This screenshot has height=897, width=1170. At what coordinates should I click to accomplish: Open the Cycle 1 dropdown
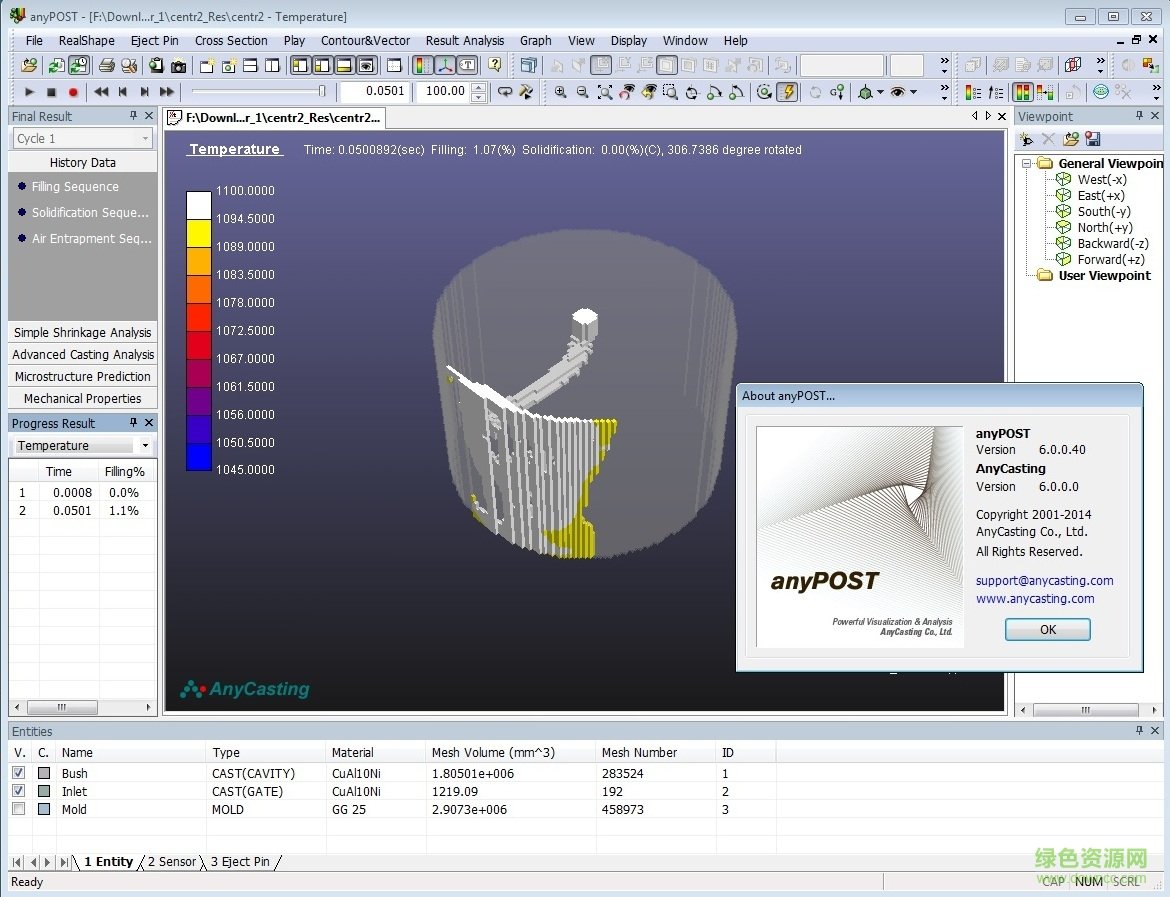pos(145,139)
